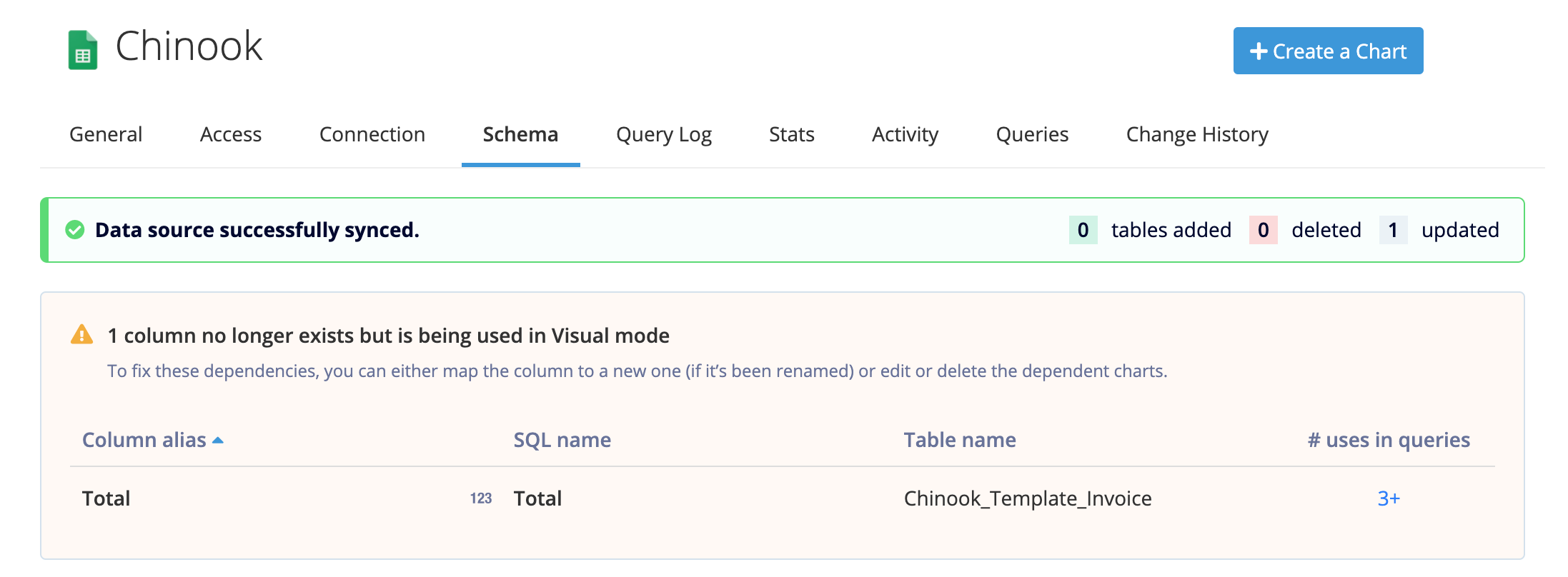Click the Google Sheets data source icon

[83, 50]
